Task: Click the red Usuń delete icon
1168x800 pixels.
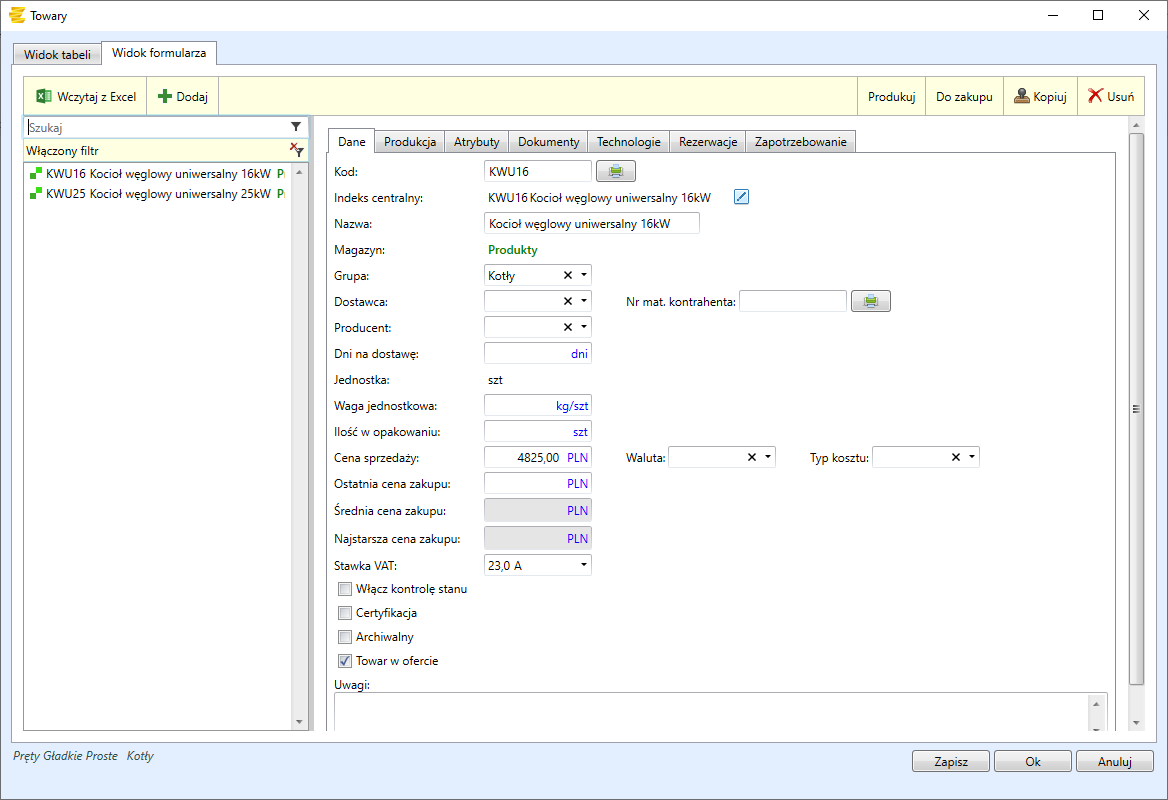Action: [1096, 97]
